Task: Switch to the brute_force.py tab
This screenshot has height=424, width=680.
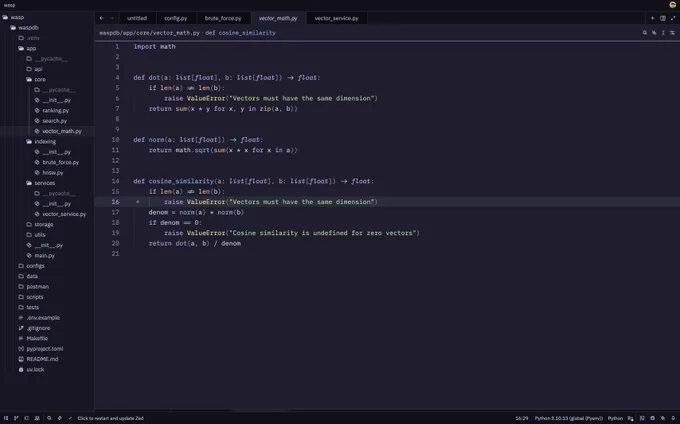Action: [x=223, y=18]
